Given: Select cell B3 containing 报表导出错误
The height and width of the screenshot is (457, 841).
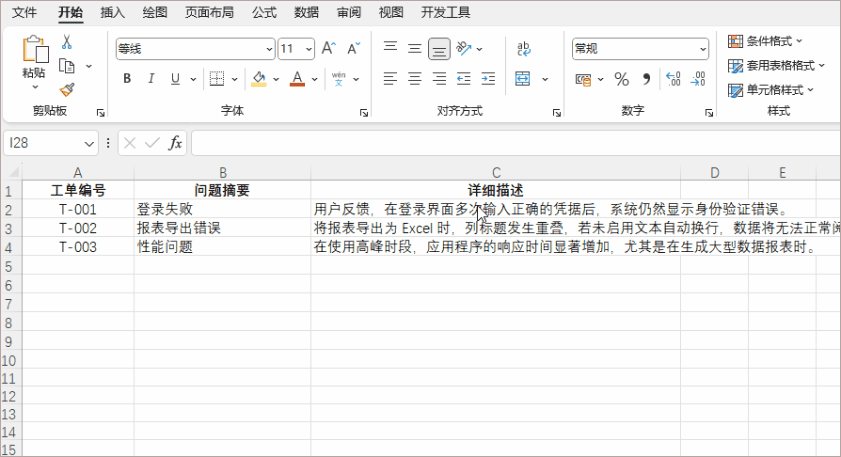Looking at the screenshot, I should point(221,228).
